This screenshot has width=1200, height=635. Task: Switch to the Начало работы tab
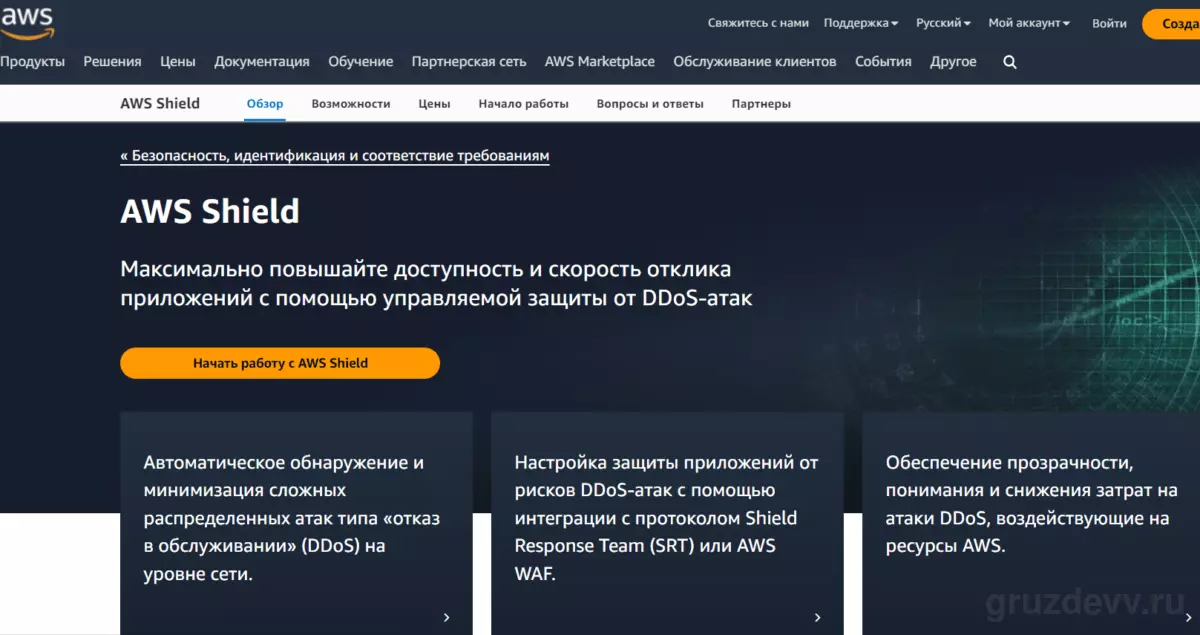[x=523, y=104]
